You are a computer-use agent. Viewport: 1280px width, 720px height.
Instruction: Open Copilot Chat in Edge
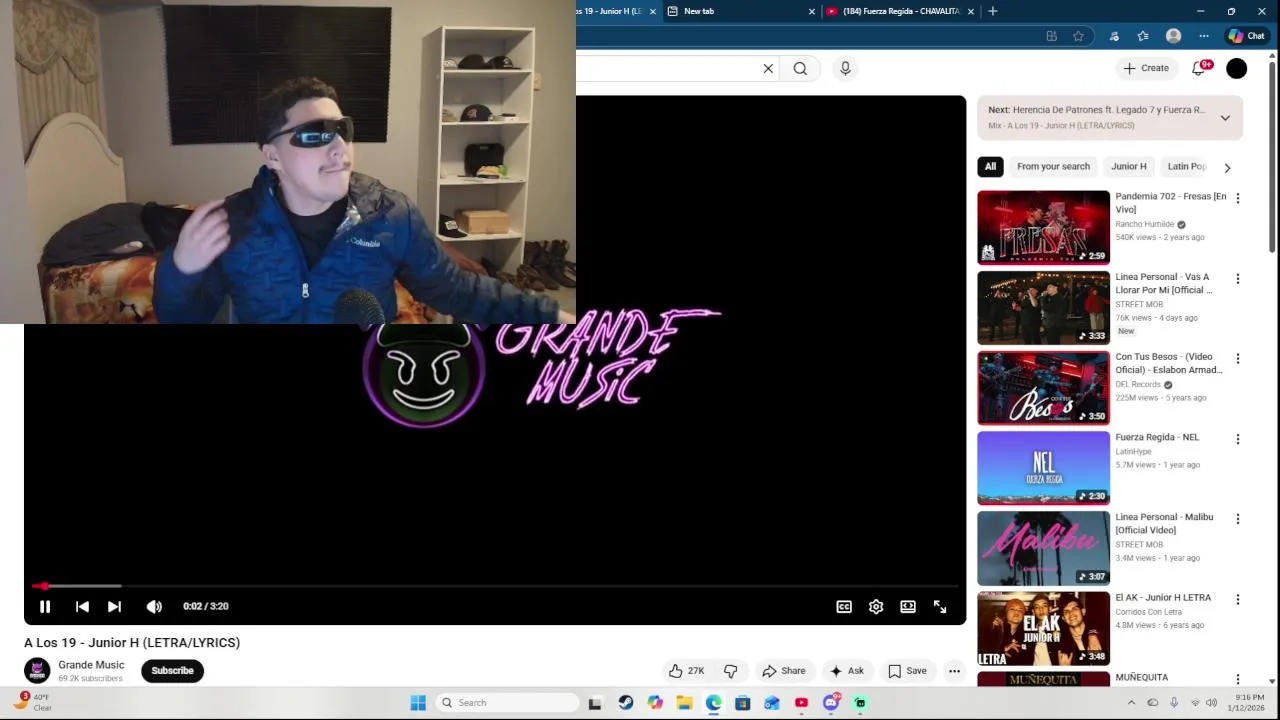coord(1247,36)
